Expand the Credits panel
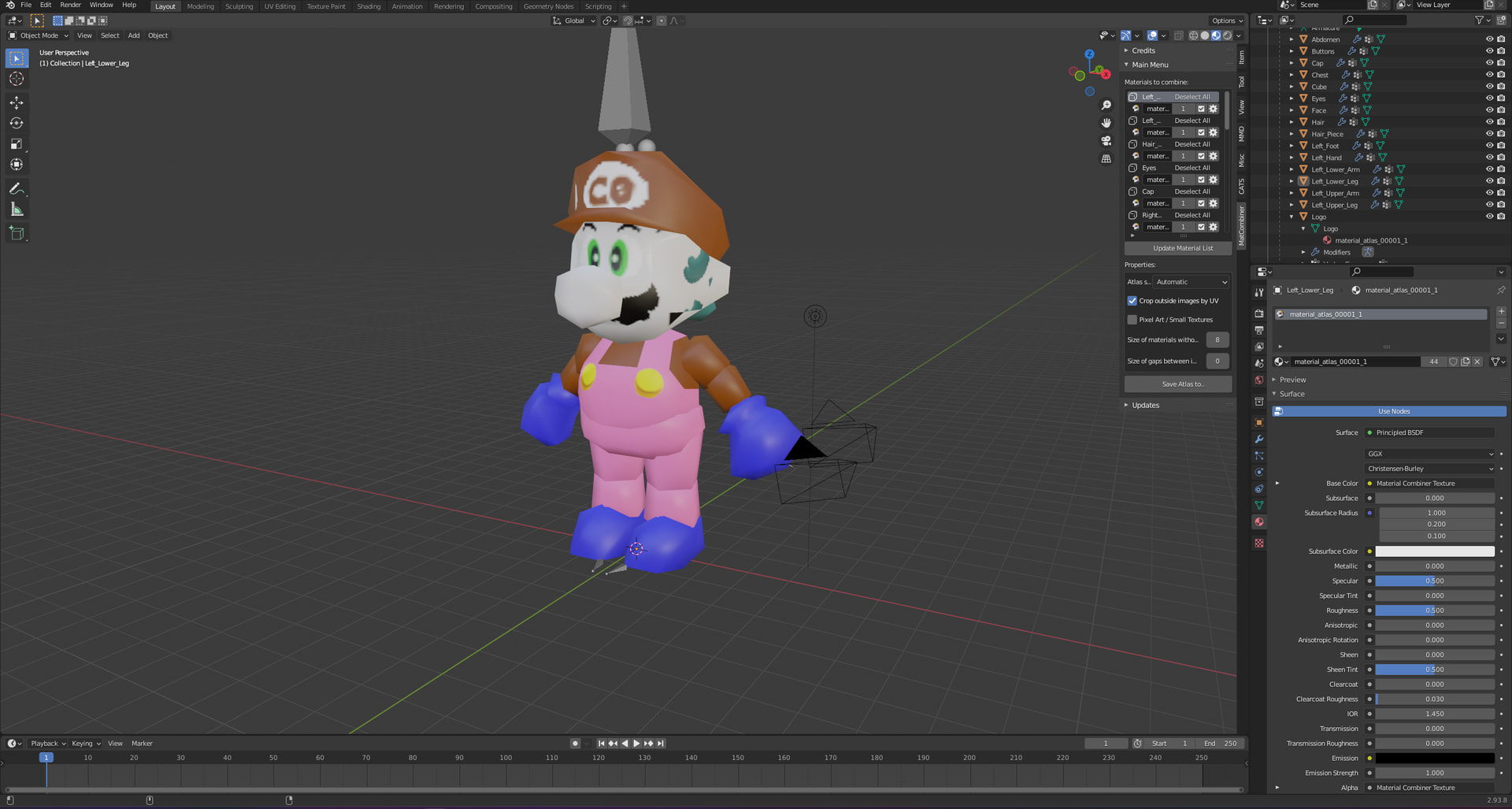The width and height of the screenshot is (1512, 809). click(1143, 50)
